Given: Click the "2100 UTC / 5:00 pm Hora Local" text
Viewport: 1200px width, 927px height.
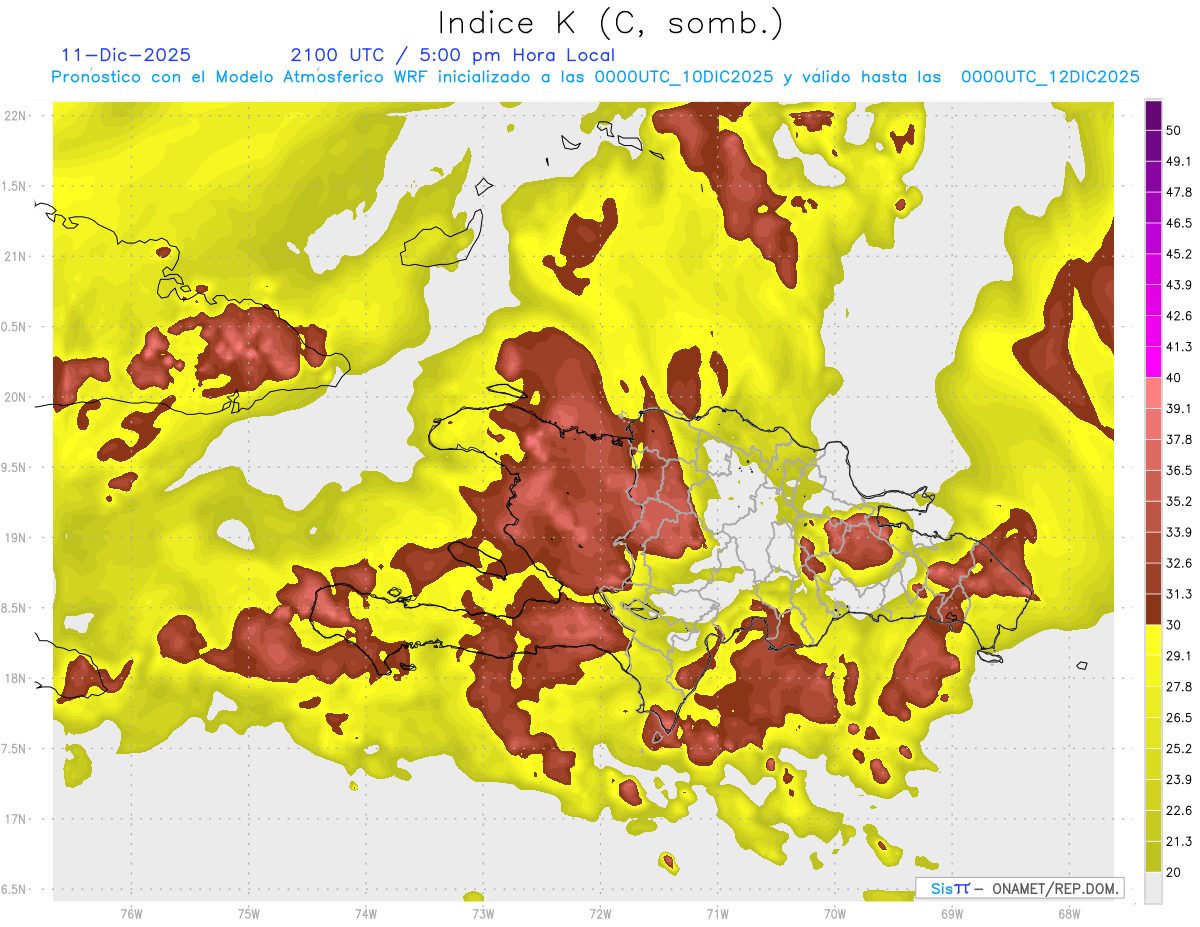Looking at the screenshot, I should pyautogui.click(x=453, y=56).
